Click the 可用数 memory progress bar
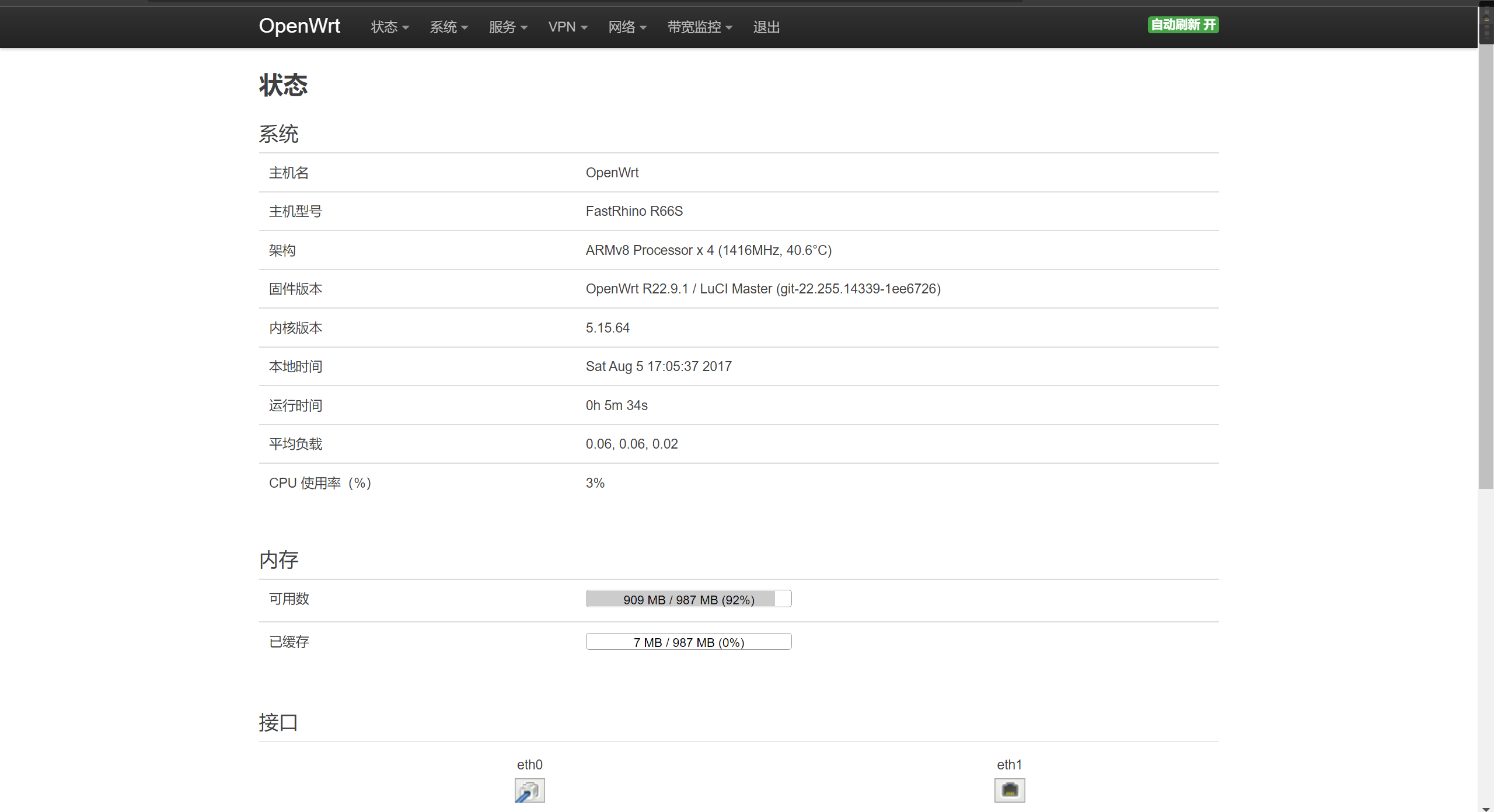 689,599
